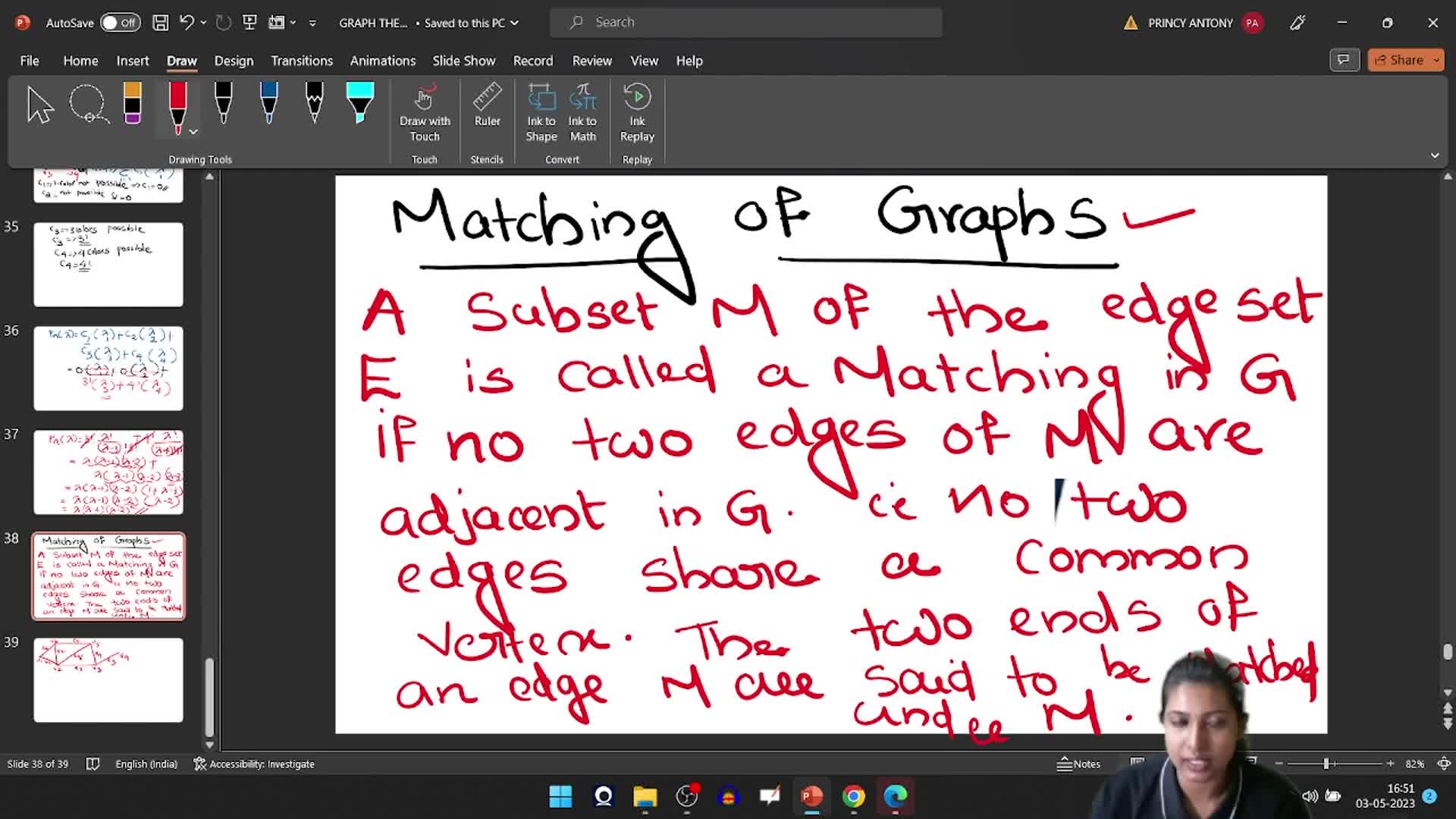Select the Lasso Select tool
The height and width of the screenshot is (819, 1456).
coord(89,105)
